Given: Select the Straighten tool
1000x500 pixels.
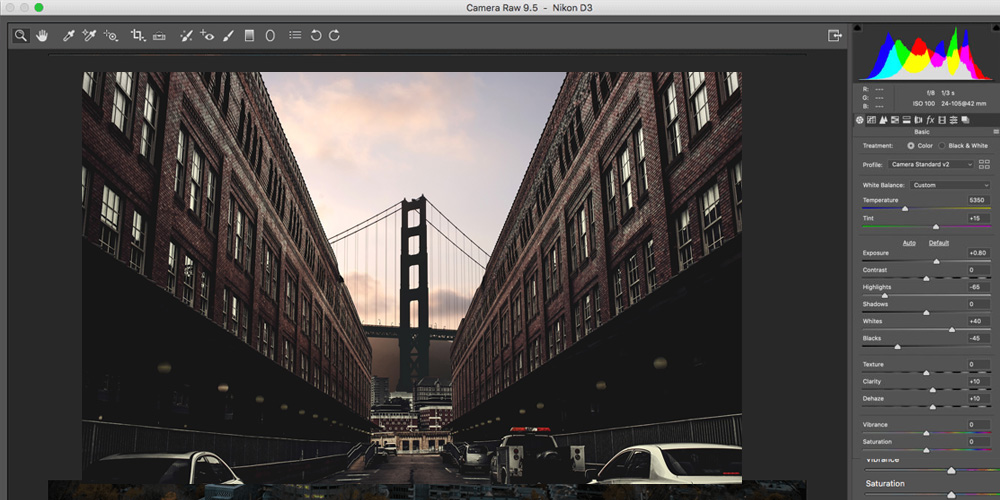Looking at the screenshot, I should 159,36.
